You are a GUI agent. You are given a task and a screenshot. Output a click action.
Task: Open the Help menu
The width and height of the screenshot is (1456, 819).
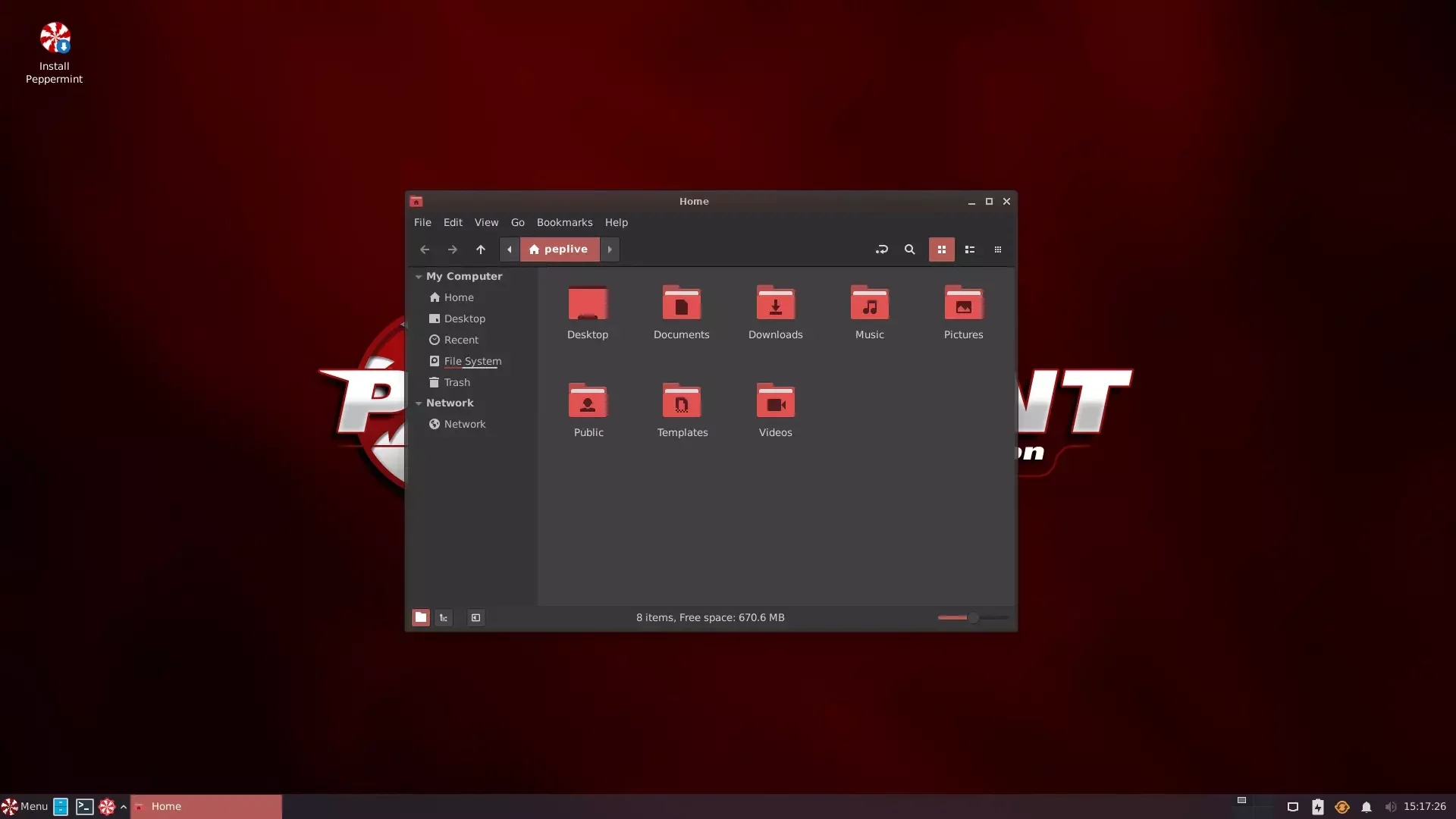click(x=617, y=223)
